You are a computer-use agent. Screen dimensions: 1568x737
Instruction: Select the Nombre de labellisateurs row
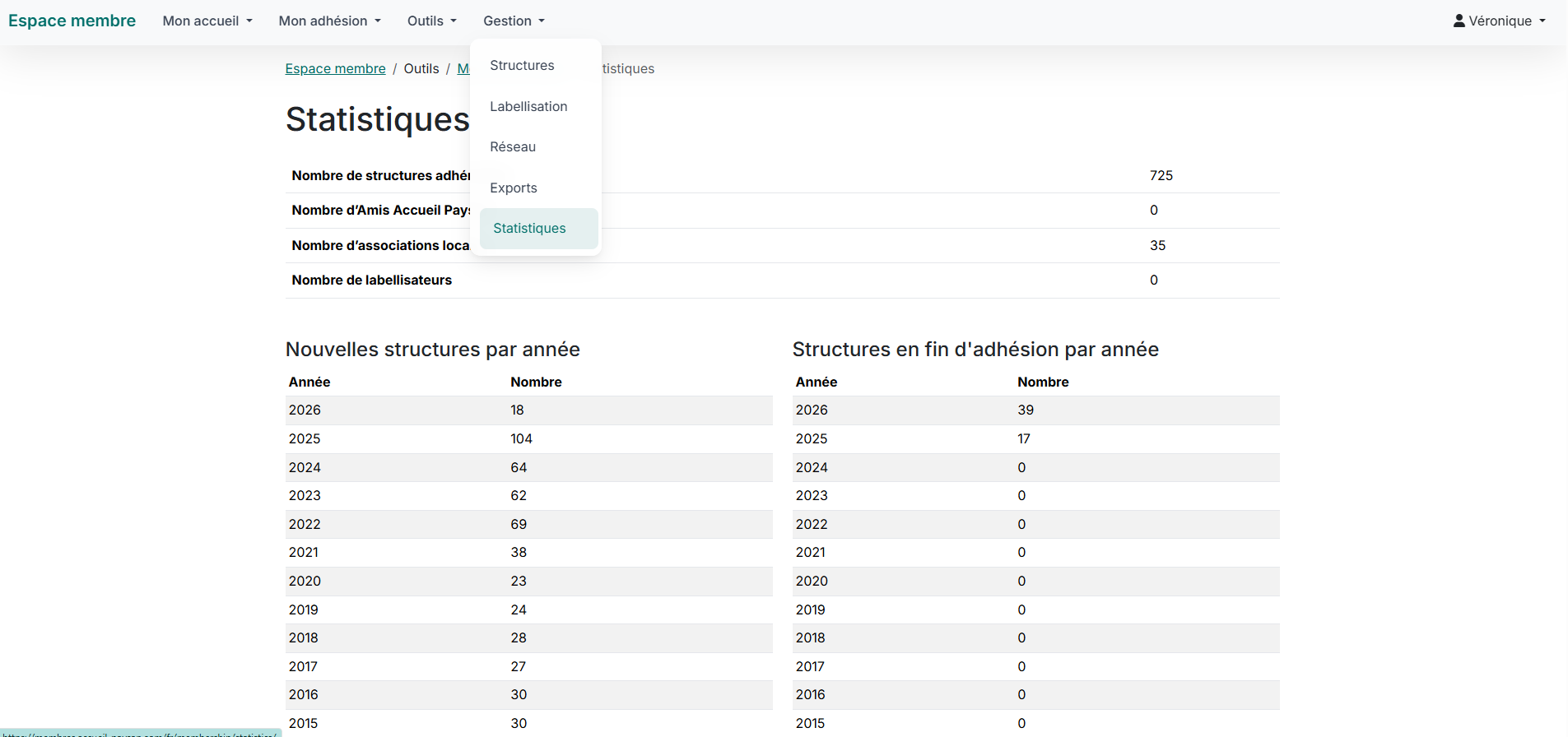pyautogui.click(x=371, y=280)
